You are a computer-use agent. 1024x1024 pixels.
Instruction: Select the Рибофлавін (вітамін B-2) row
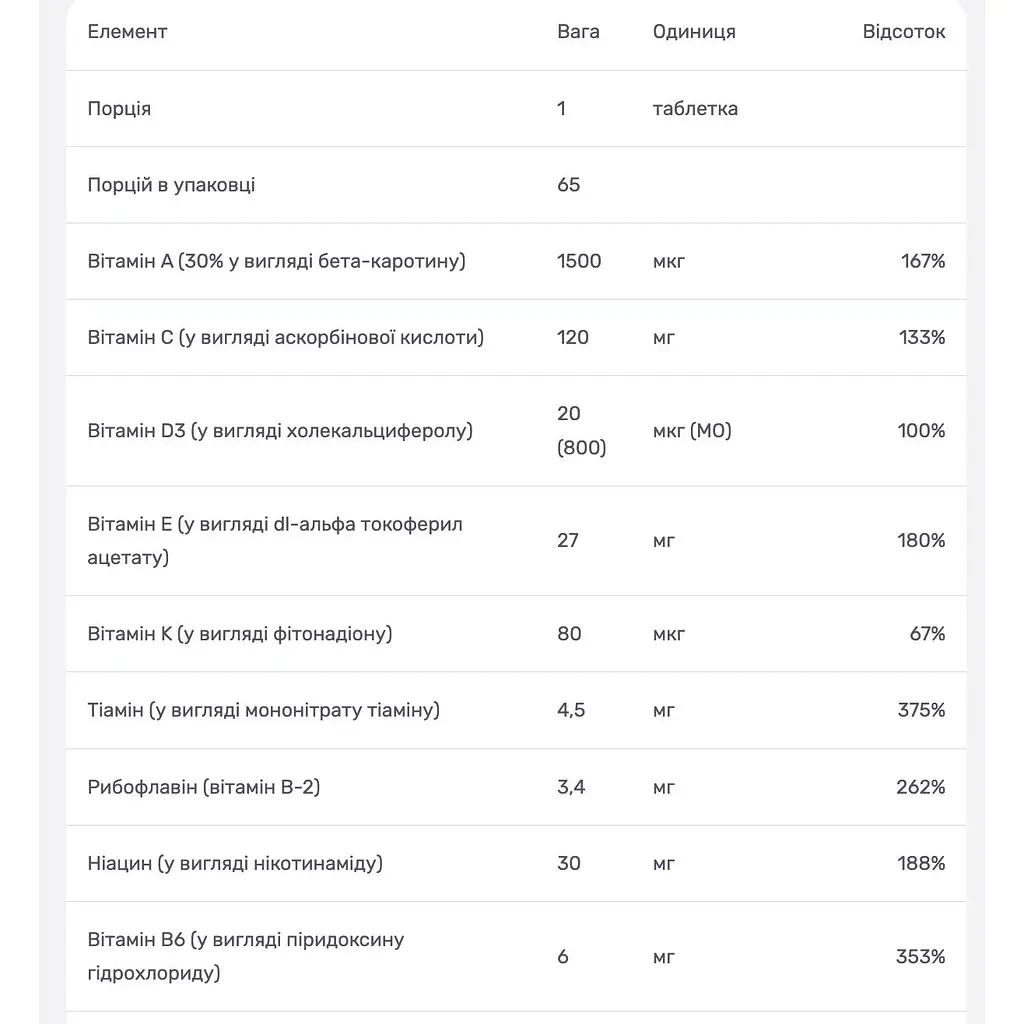[516, 787]
